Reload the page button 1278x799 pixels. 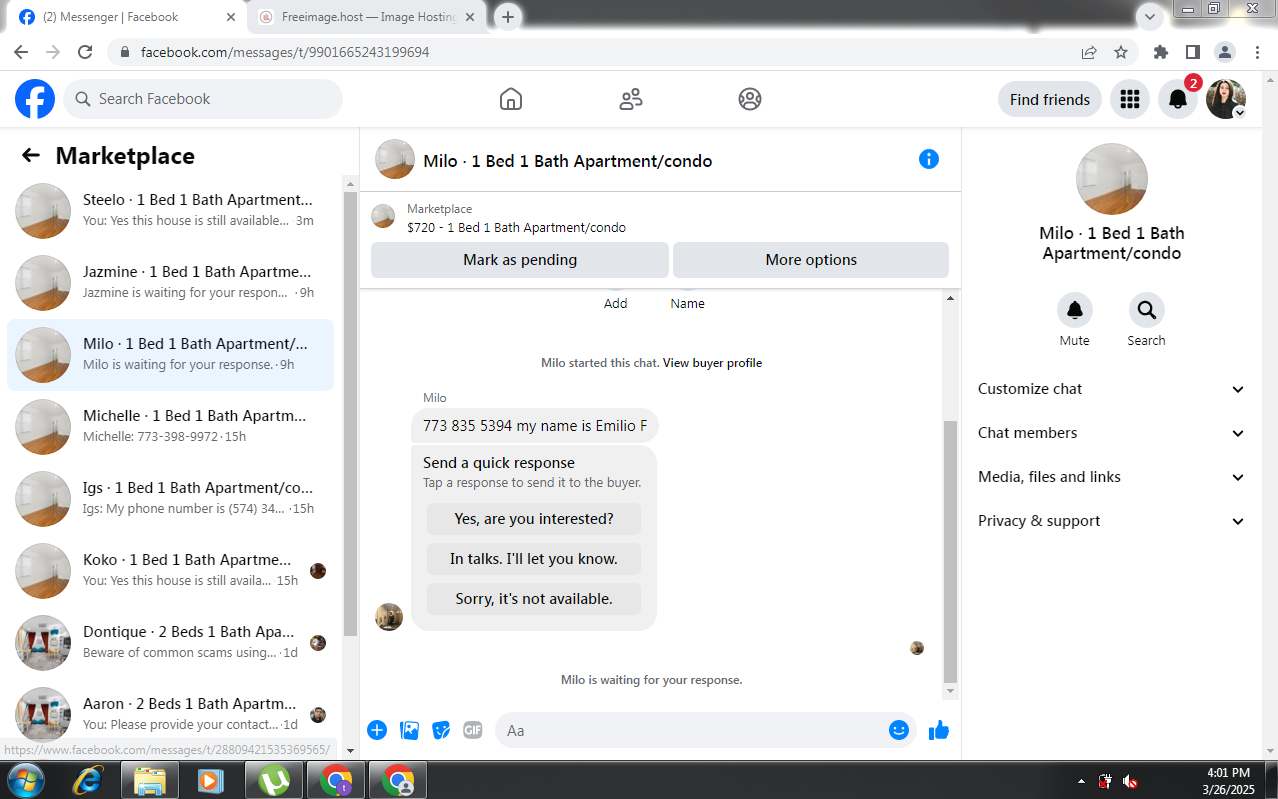coord(85,52)
